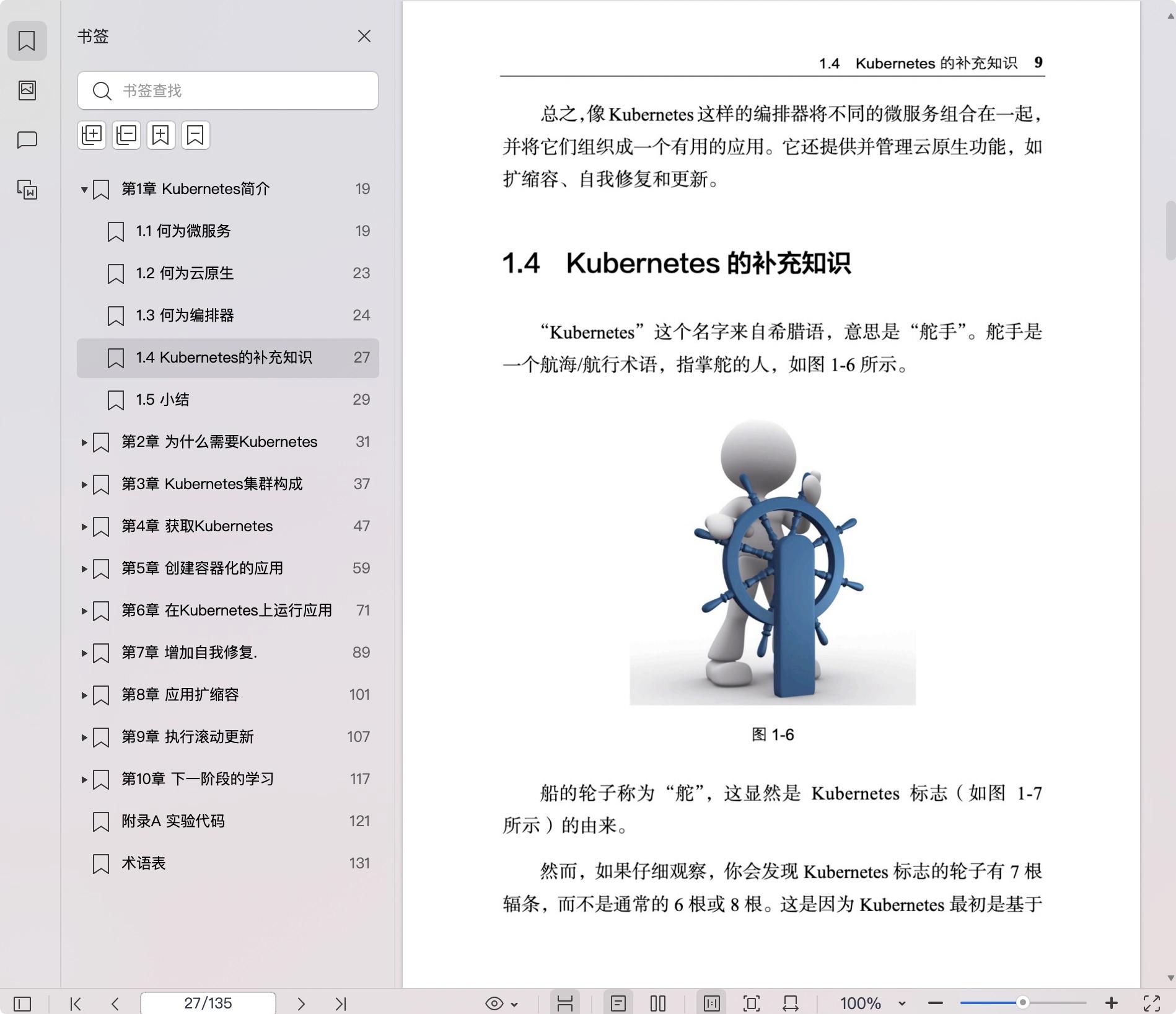
Task: Go to next page arrow
Action: [301, 1003]
